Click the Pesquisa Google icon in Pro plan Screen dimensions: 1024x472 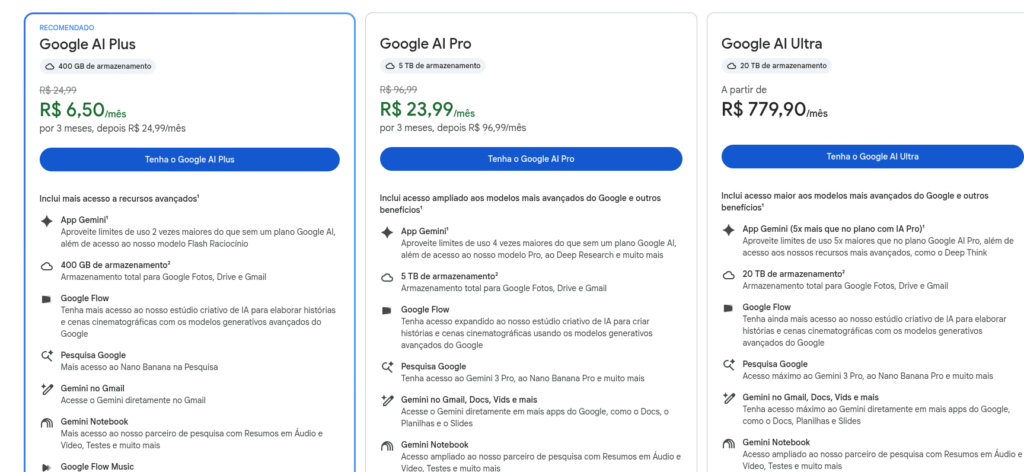pyautogui.click(x=387, y=367)
